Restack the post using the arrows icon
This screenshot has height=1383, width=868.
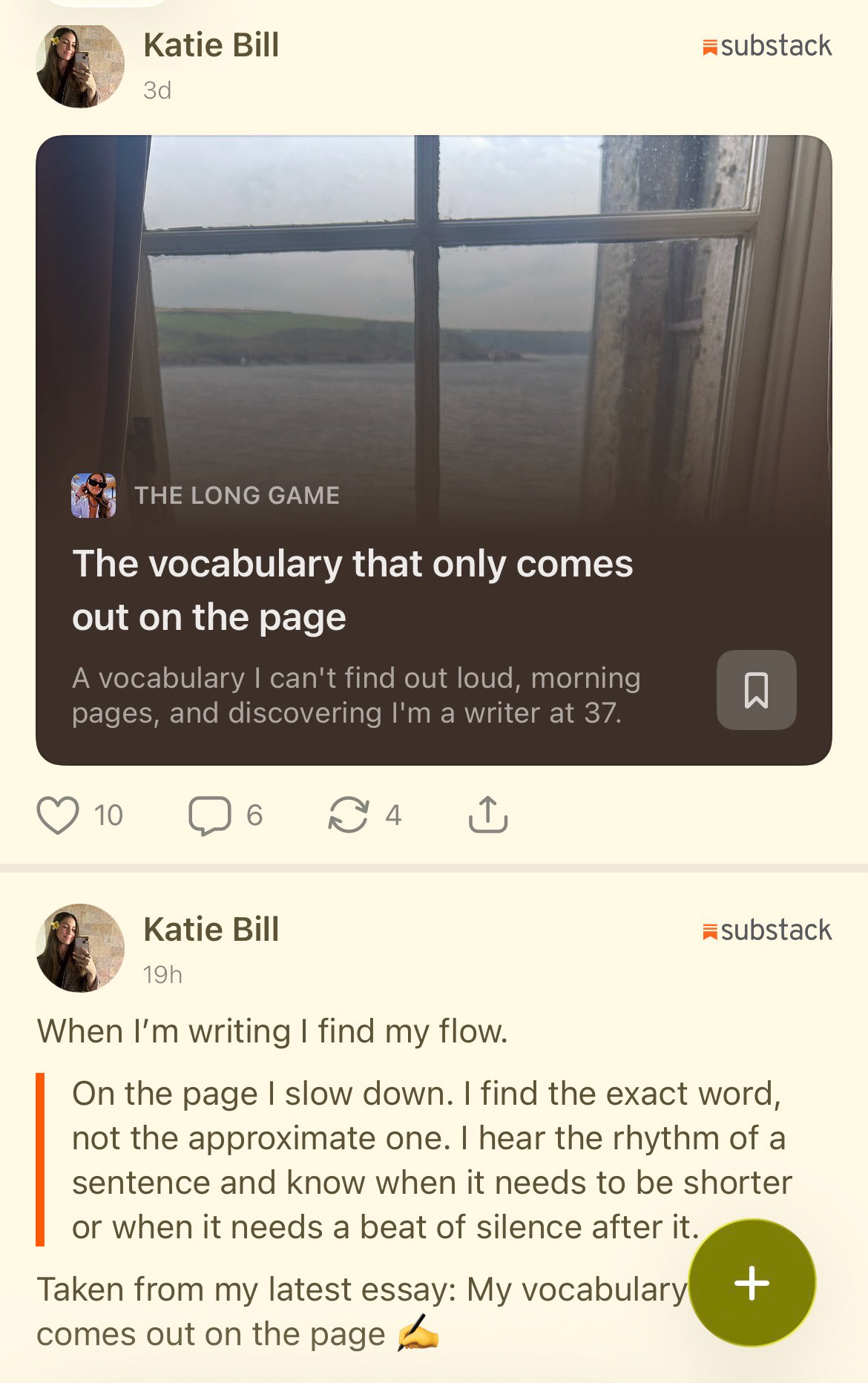[x=348, y=815]
